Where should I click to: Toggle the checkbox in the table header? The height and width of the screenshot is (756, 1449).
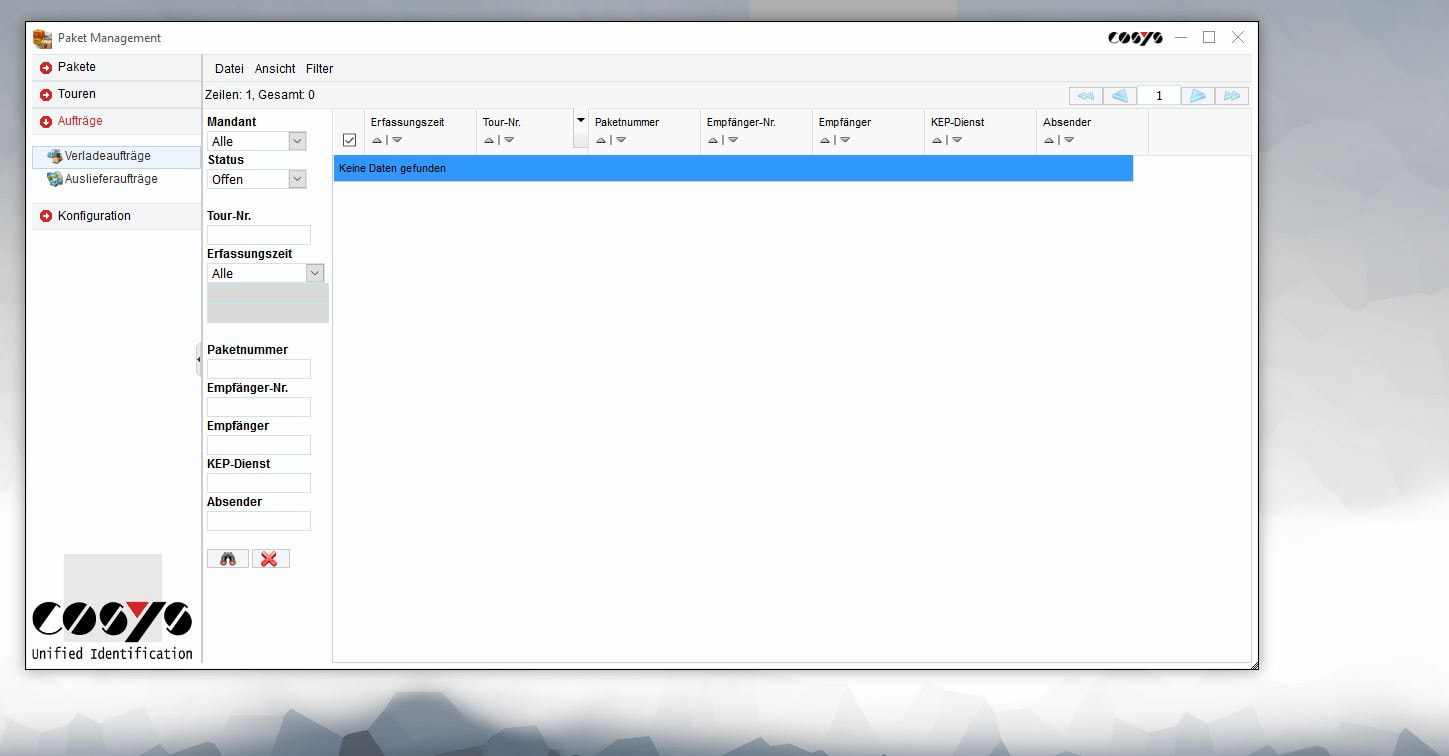pos(349,140)
